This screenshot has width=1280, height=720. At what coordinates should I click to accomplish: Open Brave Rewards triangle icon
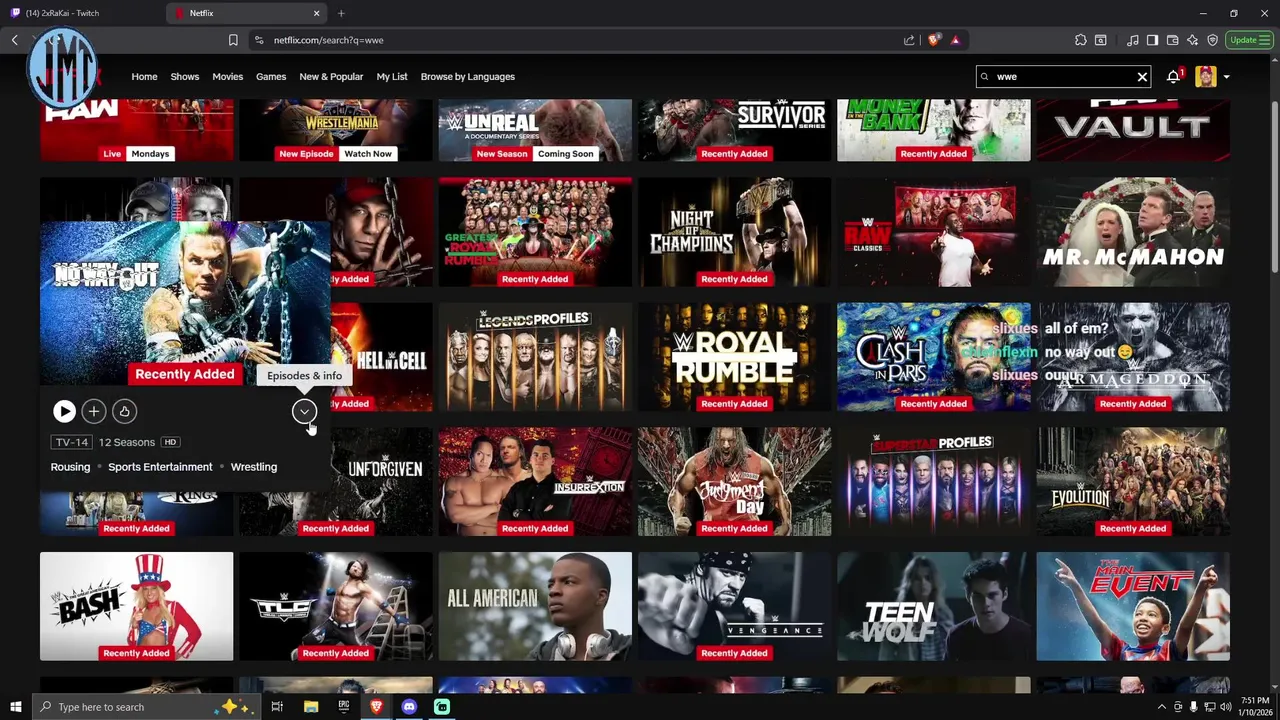coord(955,40)
